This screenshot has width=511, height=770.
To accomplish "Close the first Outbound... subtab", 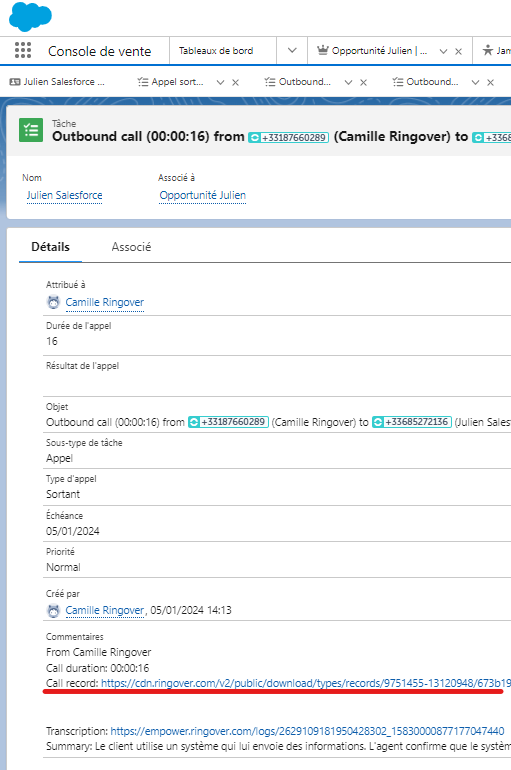I will coord(363,82).
